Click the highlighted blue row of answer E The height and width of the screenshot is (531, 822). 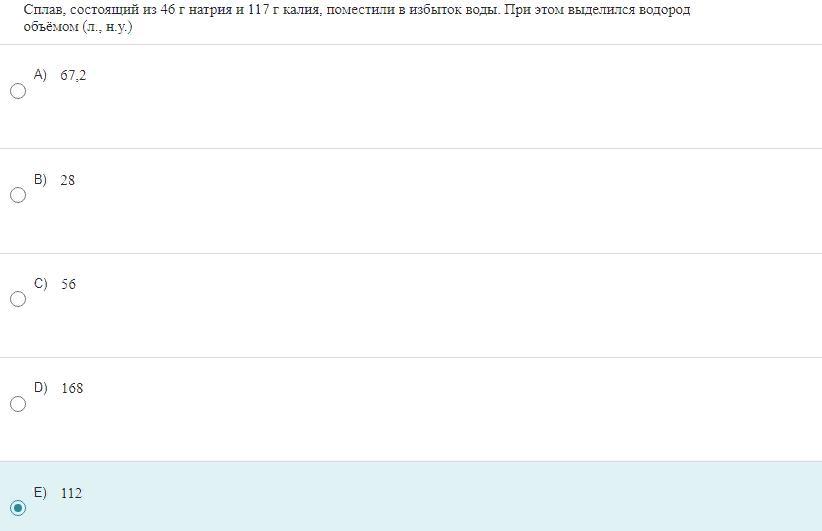[x=411, y=496]
